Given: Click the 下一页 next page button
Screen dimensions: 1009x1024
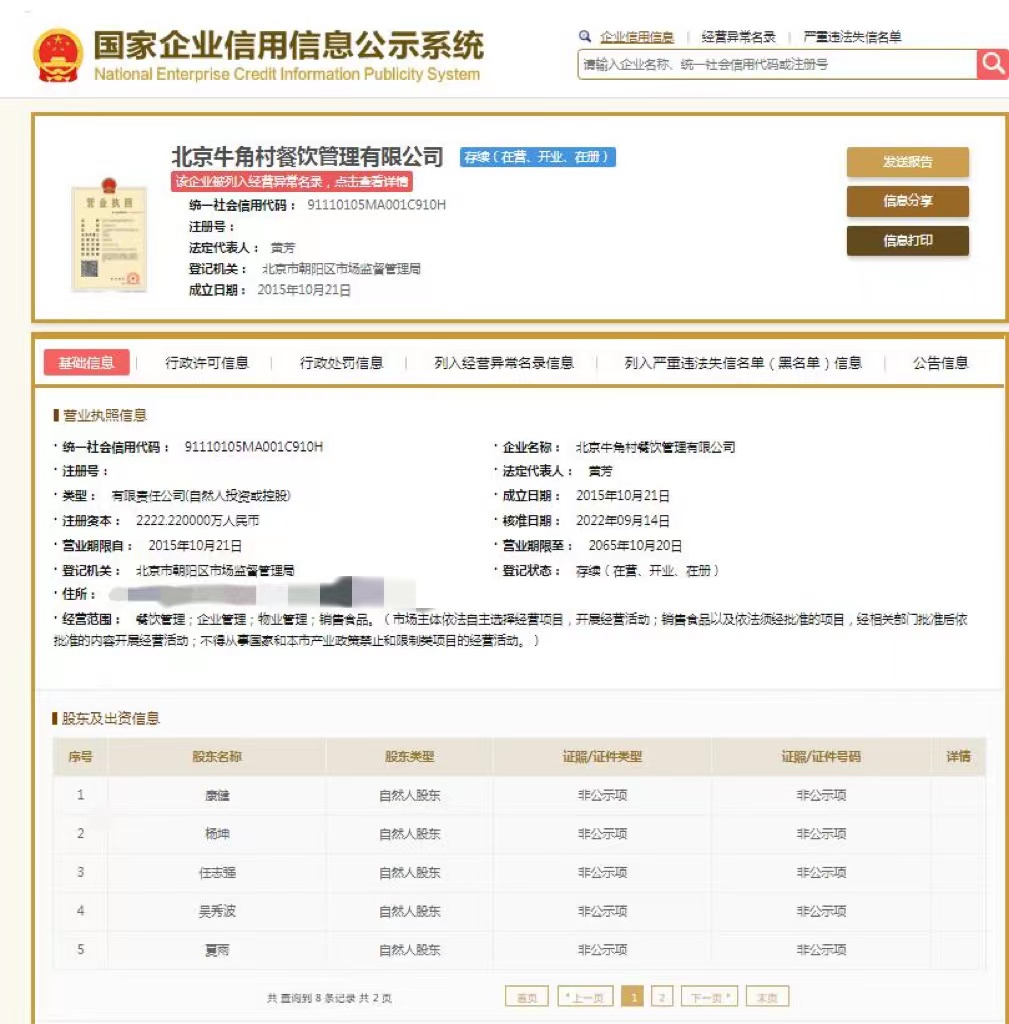Looking at the screenshot, I should point(709,997).
